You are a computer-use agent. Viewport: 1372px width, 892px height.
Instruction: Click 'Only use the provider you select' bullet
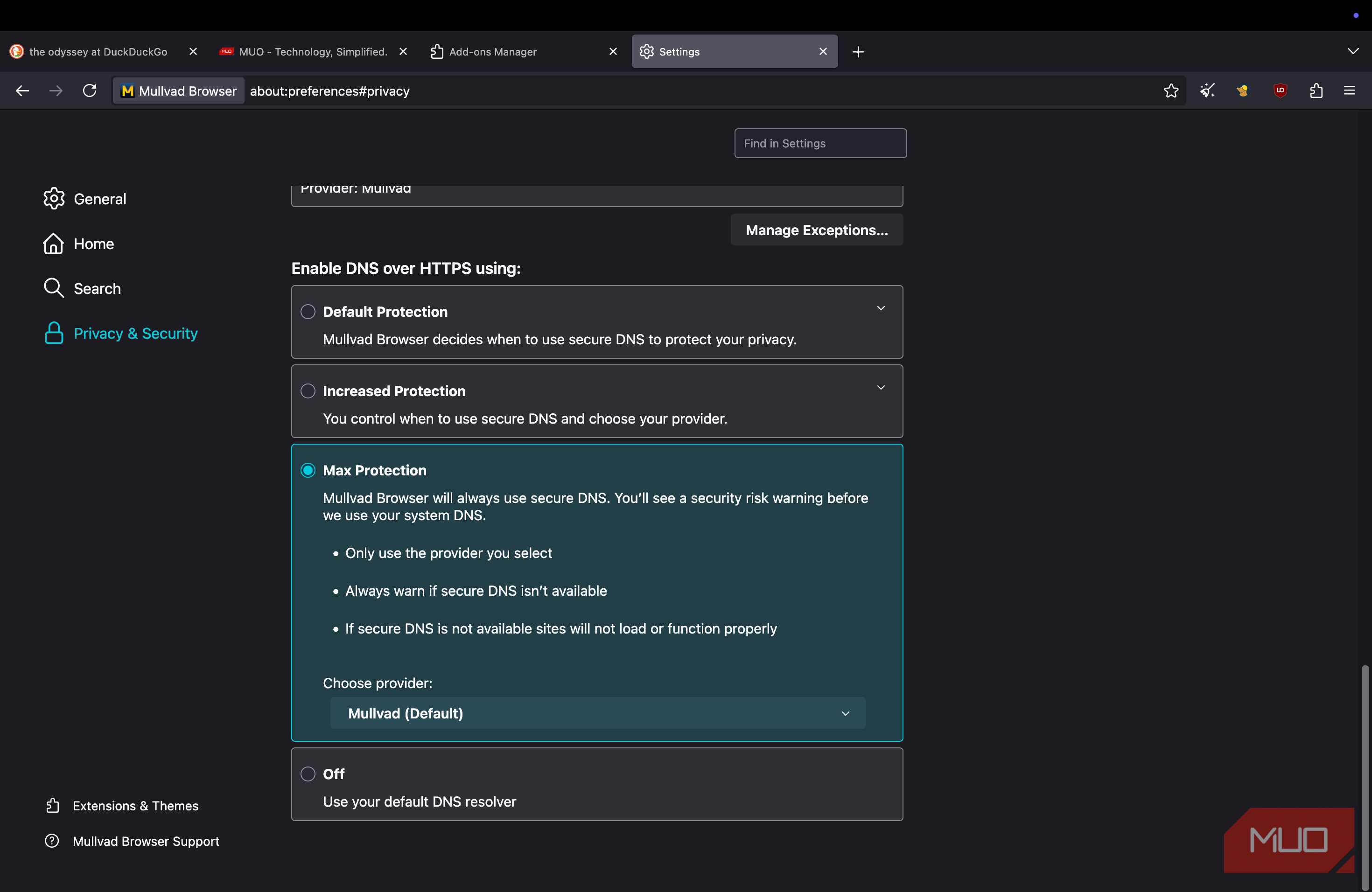(x=448, y=553)
